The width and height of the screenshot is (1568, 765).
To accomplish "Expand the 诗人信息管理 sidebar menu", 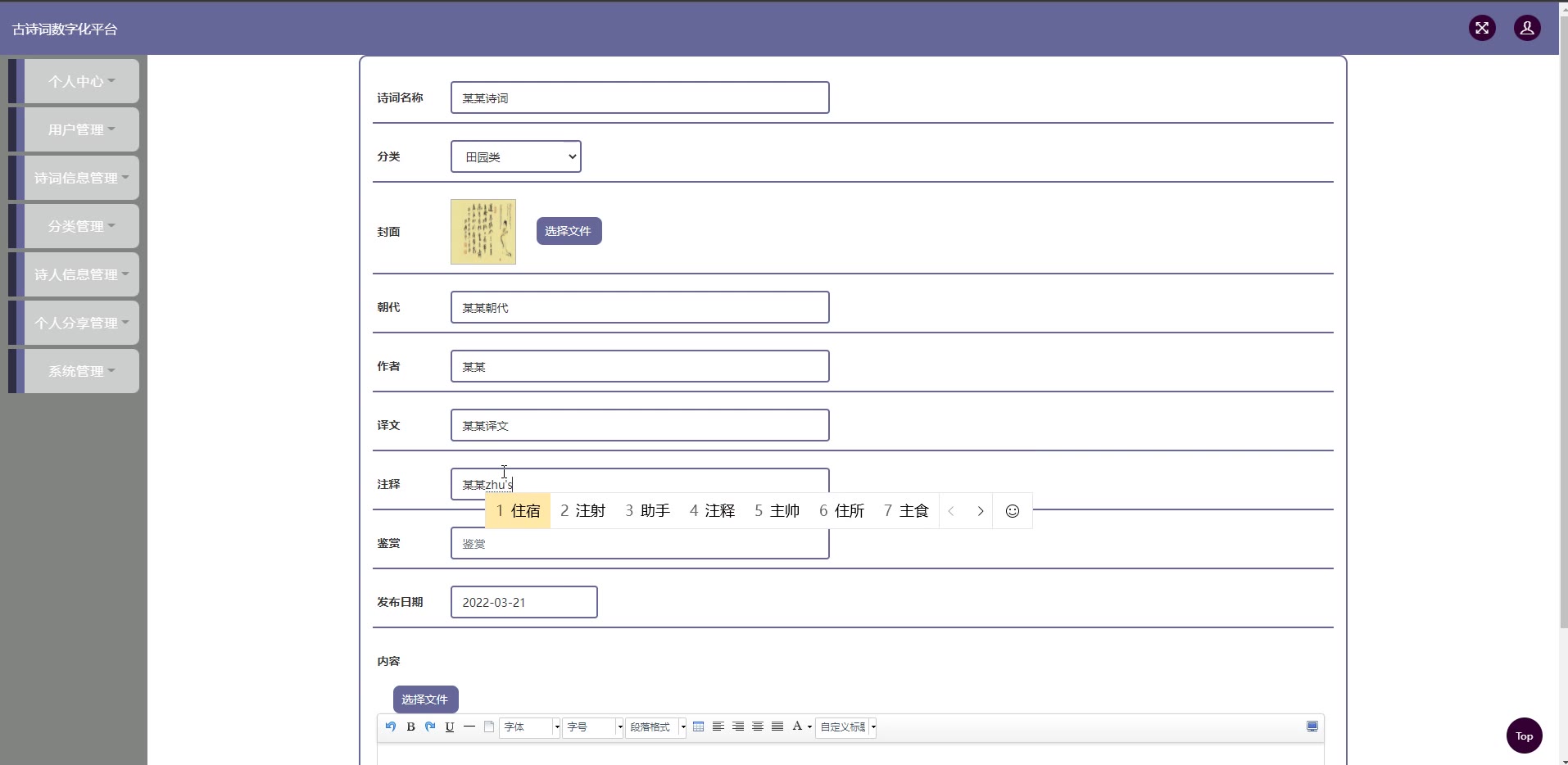I will (x=81, y=274).
